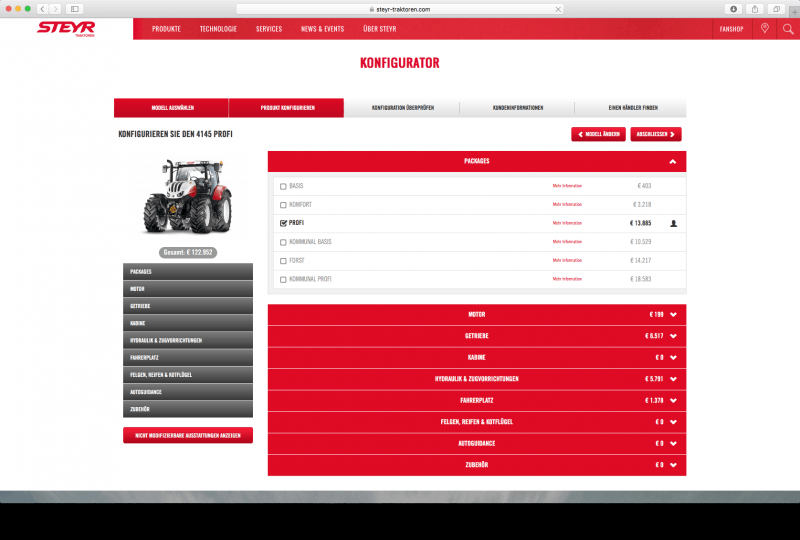Click the person icon on Profi row
Viewport: 800px width, 540px height.
click(x=673, y=223)
